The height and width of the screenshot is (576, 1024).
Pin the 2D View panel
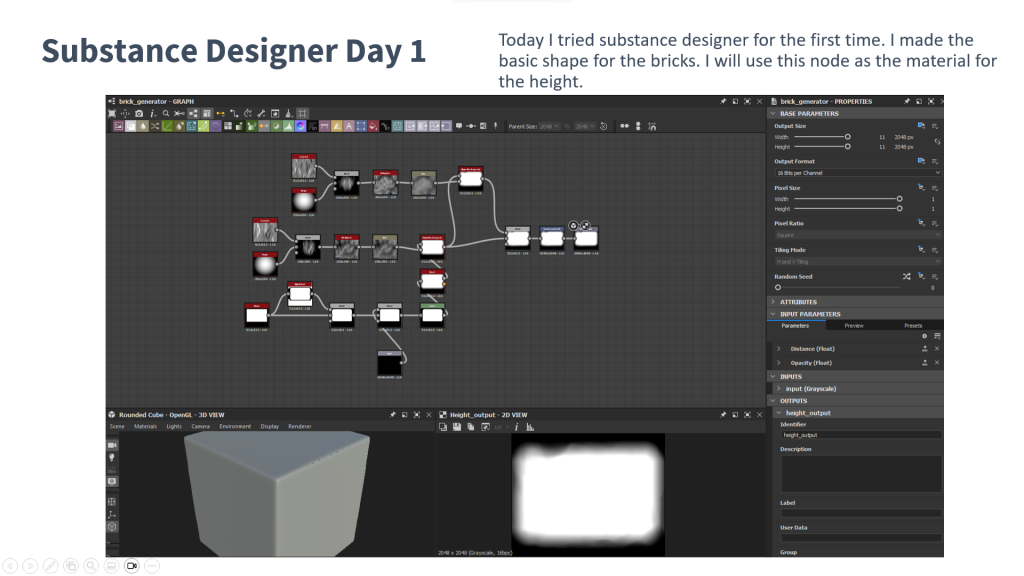723,415
